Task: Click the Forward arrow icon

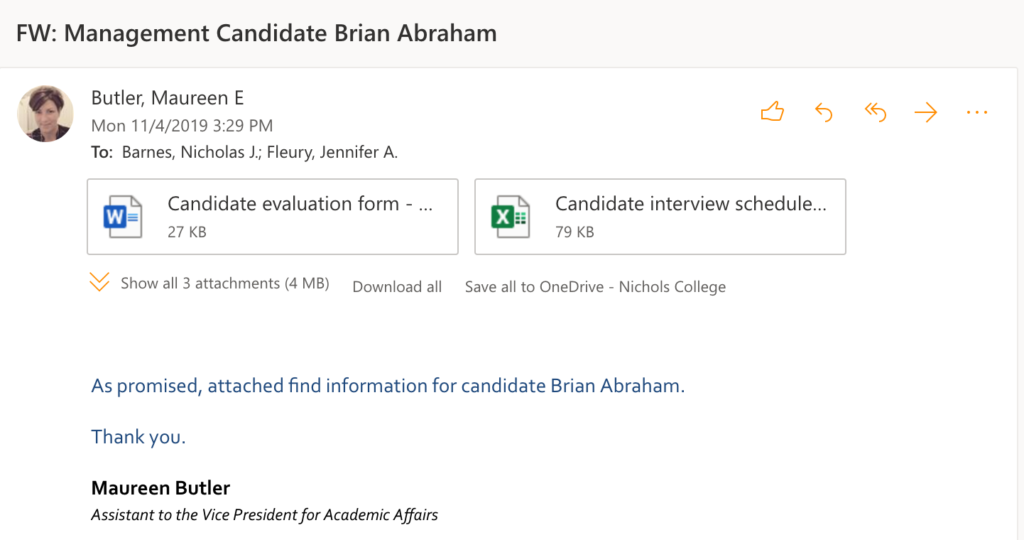Action: [926, 113]
